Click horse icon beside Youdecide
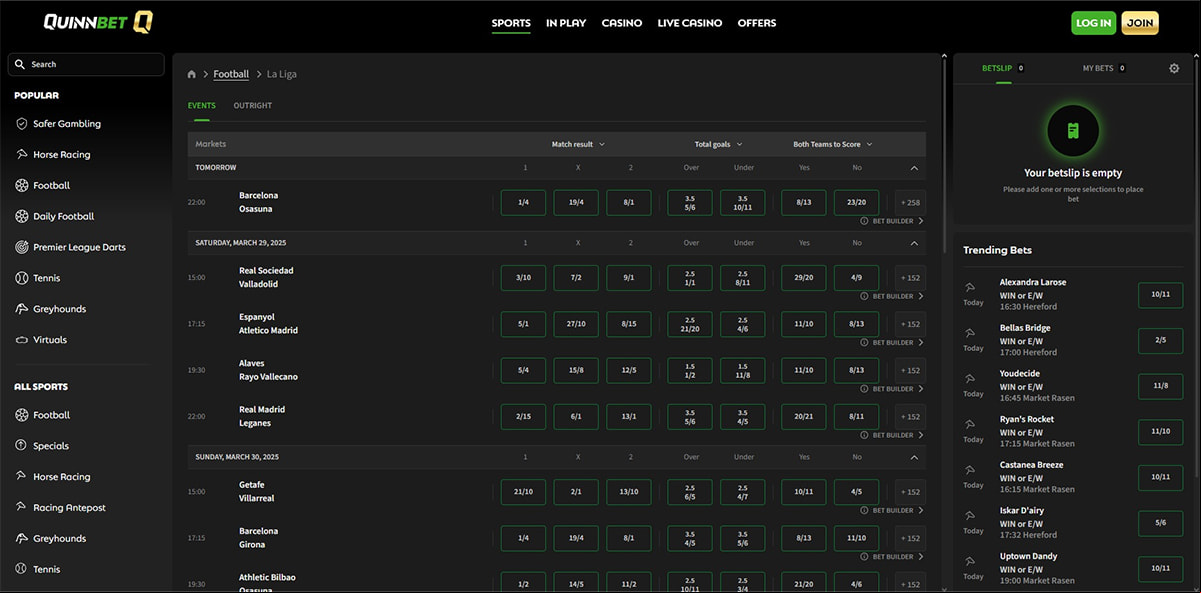The height and width of the screenshot is (593, 1201). 970,379
